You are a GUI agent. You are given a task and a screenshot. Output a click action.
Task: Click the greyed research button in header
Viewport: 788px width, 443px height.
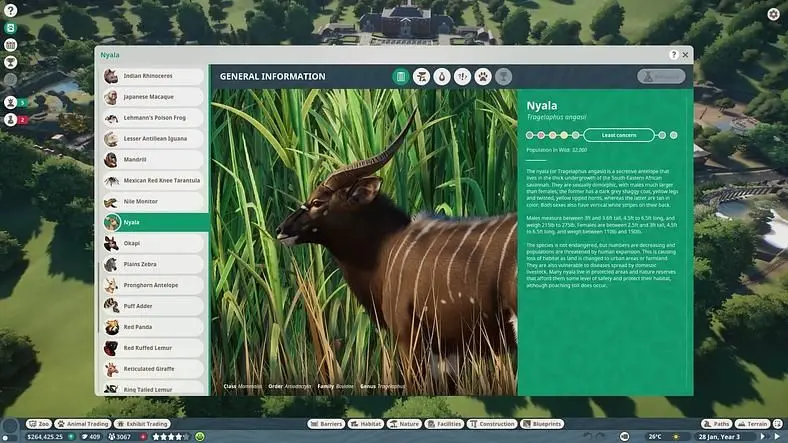coord(661,76)
